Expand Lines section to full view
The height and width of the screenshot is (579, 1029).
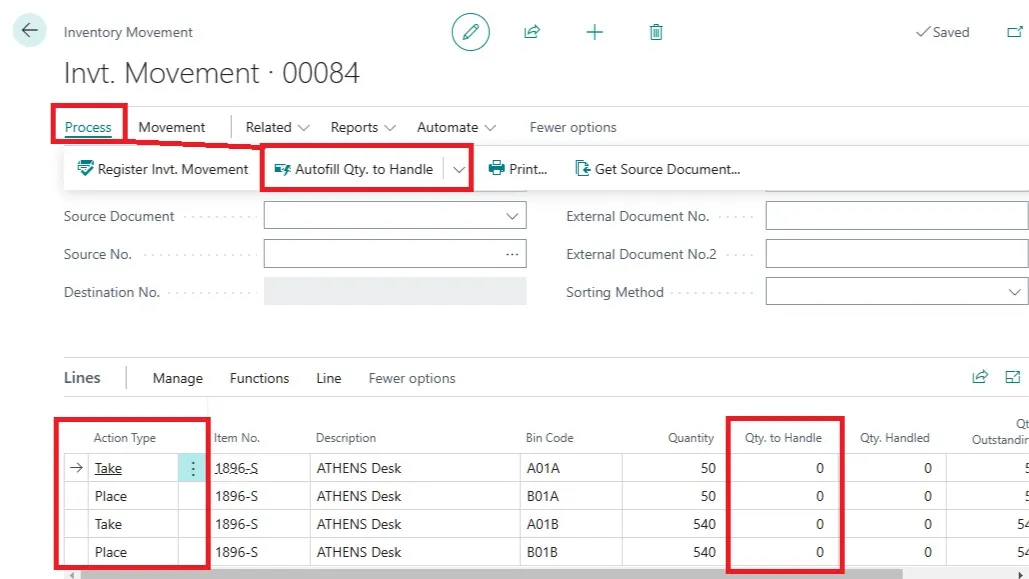(x=1013, y=377)
